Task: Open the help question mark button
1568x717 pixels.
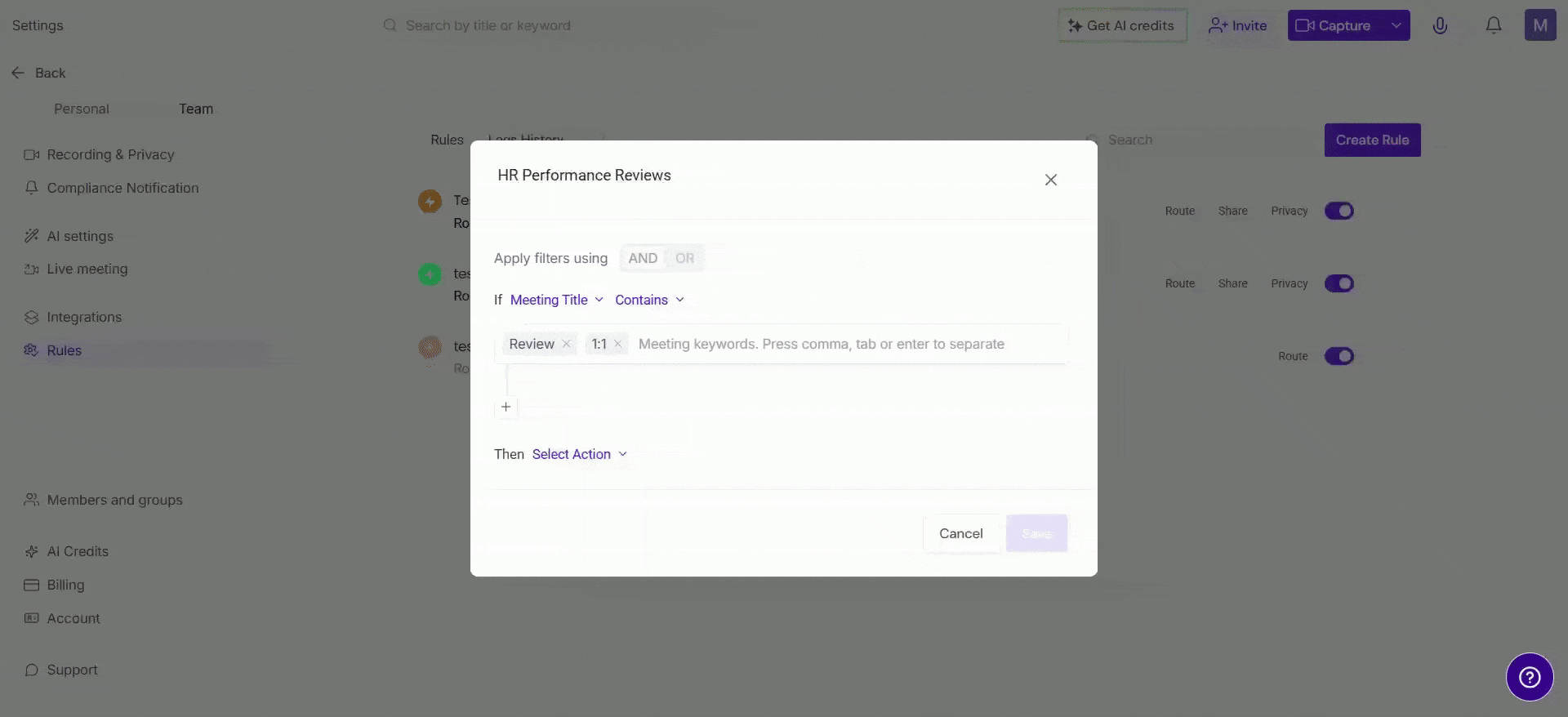Action: point(1530,677)
